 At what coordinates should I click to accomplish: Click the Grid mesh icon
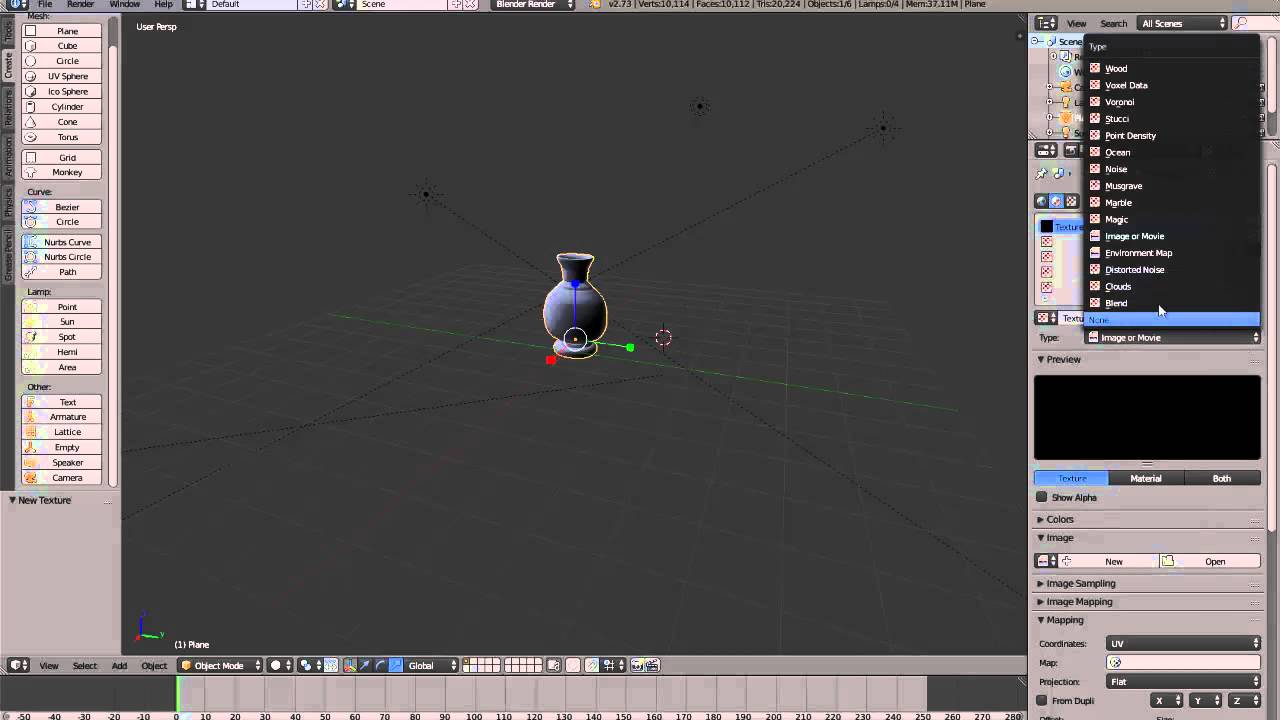coord(31,157)
